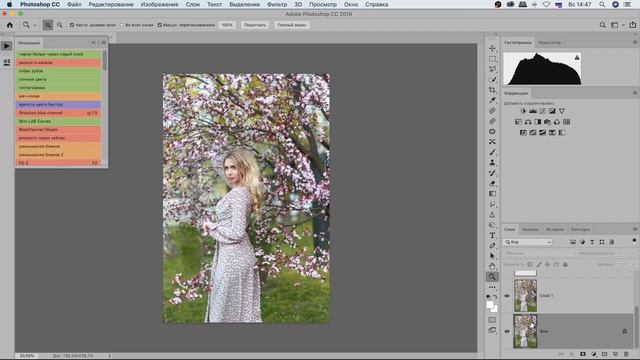Add a Hue/Saturation adjustment
Screen dimensions: 640x360
pyautogui.click(x=518, y=122)
